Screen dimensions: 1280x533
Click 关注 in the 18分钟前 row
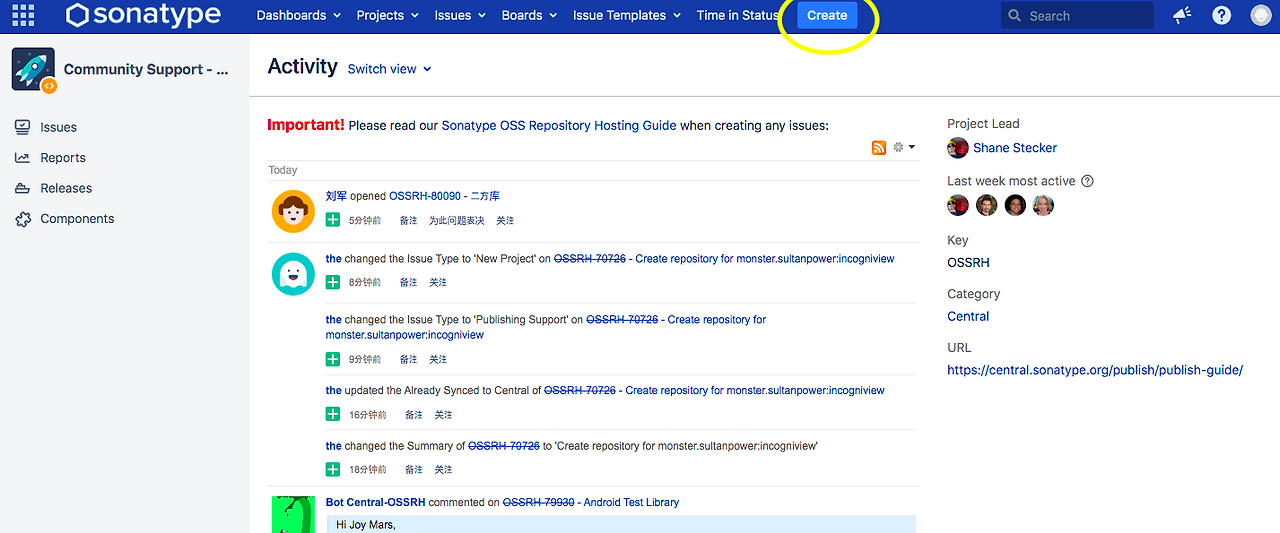click(443, 469)
